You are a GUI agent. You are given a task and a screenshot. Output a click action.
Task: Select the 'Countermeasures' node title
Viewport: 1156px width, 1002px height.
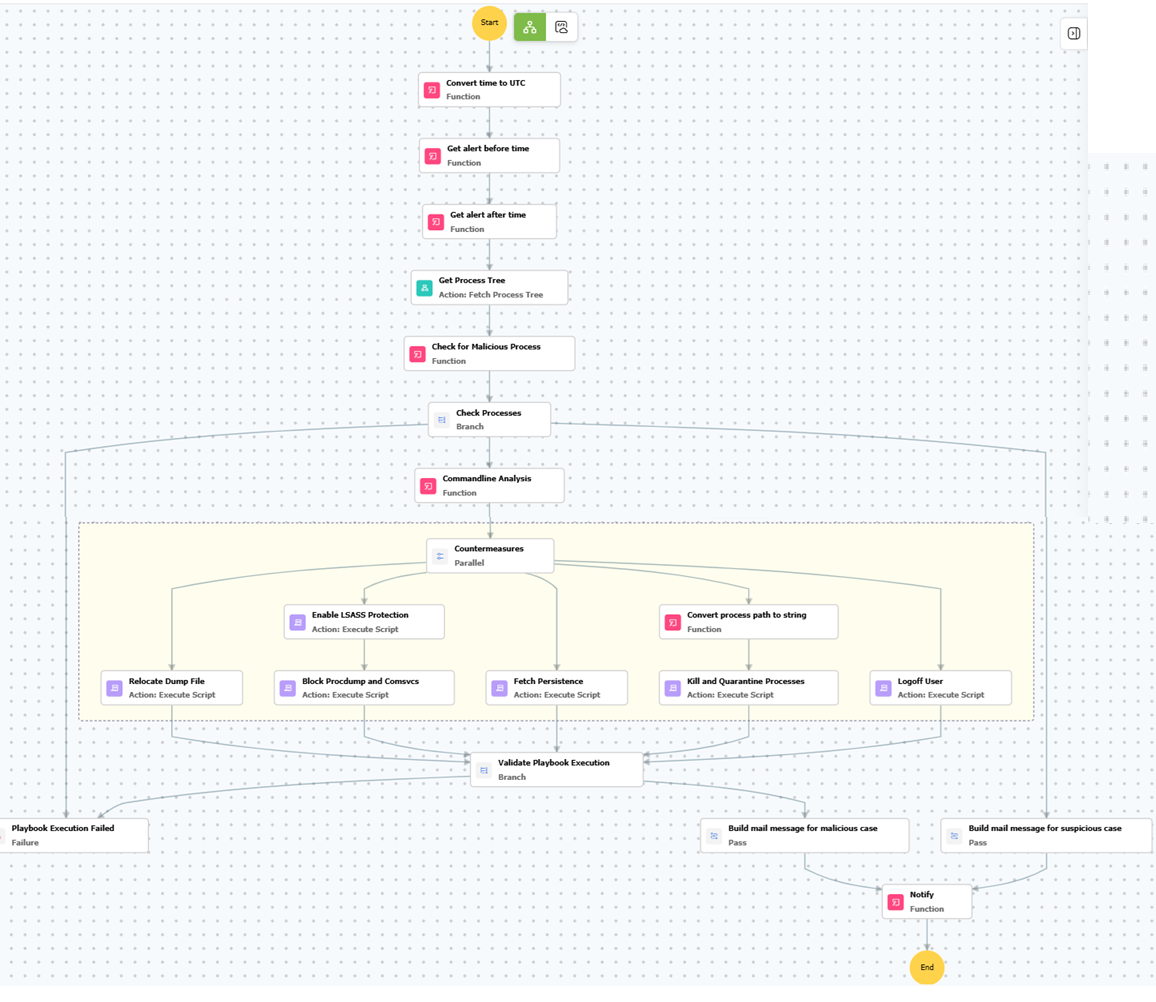(x=489, y=549)
